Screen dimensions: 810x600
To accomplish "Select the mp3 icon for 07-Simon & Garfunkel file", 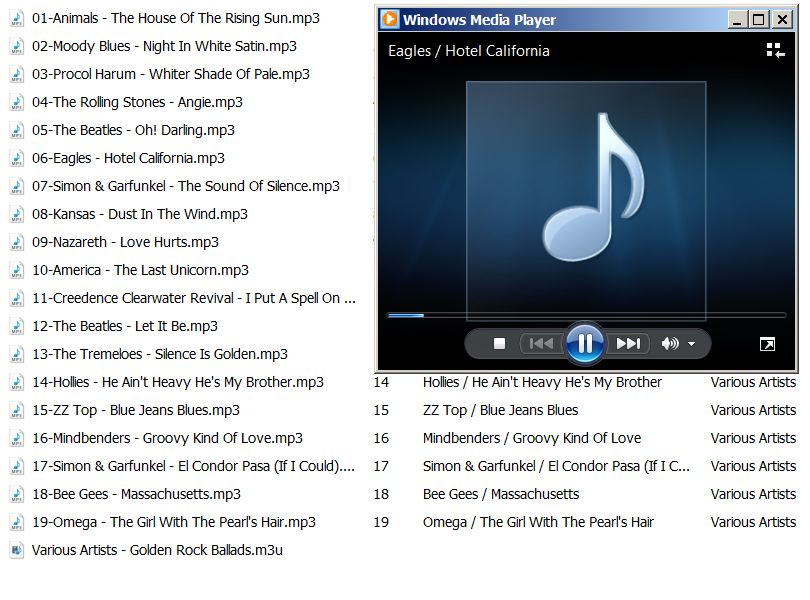I will pyautogui.click(x=17, y=186).
